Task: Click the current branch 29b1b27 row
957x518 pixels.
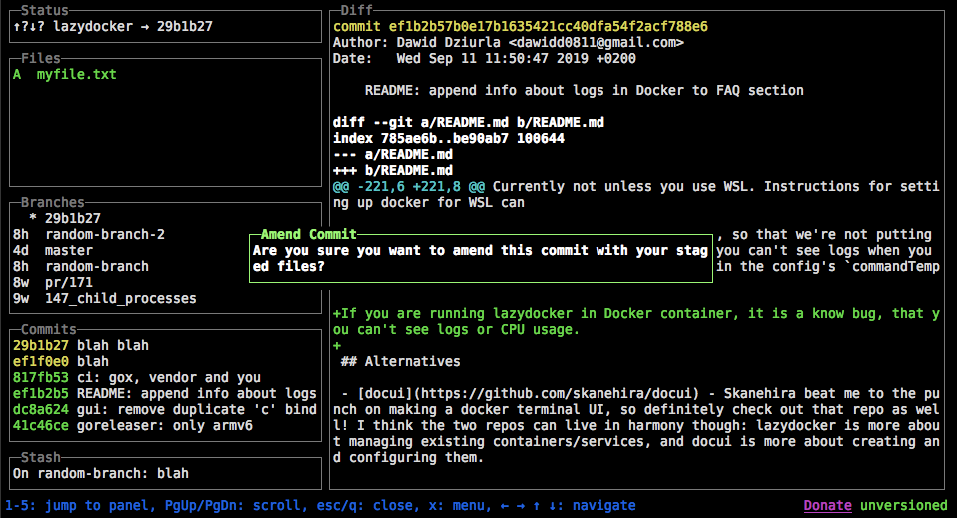Action: tap(165, 218)
